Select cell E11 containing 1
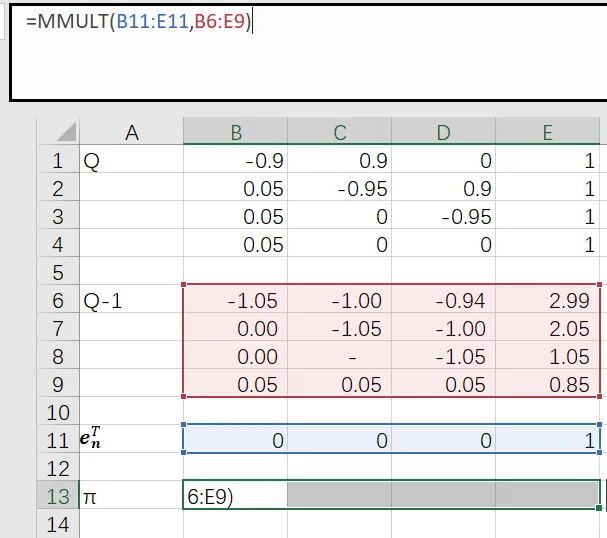Viewport: 607px width, 538px height. (x=550, y=440)
